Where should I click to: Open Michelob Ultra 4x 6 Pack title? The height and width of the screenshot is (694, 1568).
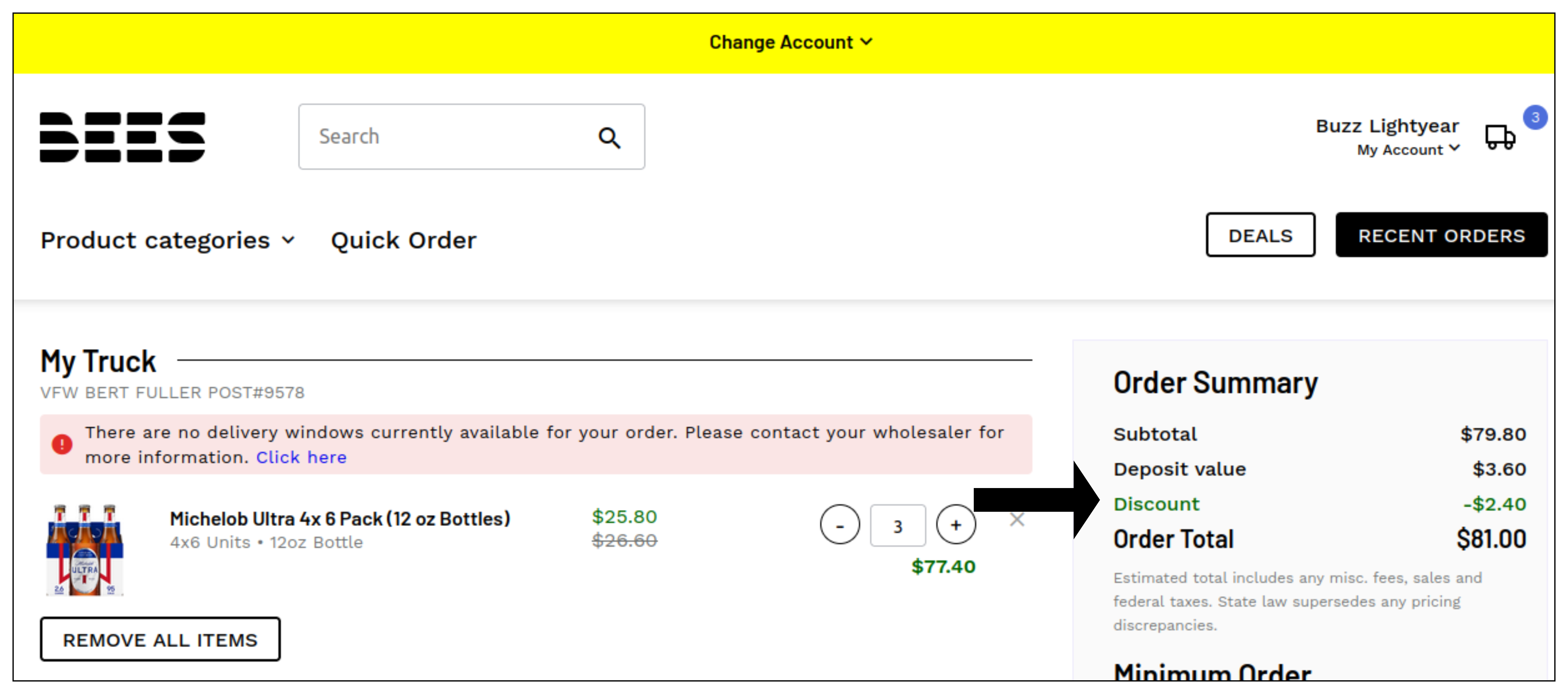(340, 519)
